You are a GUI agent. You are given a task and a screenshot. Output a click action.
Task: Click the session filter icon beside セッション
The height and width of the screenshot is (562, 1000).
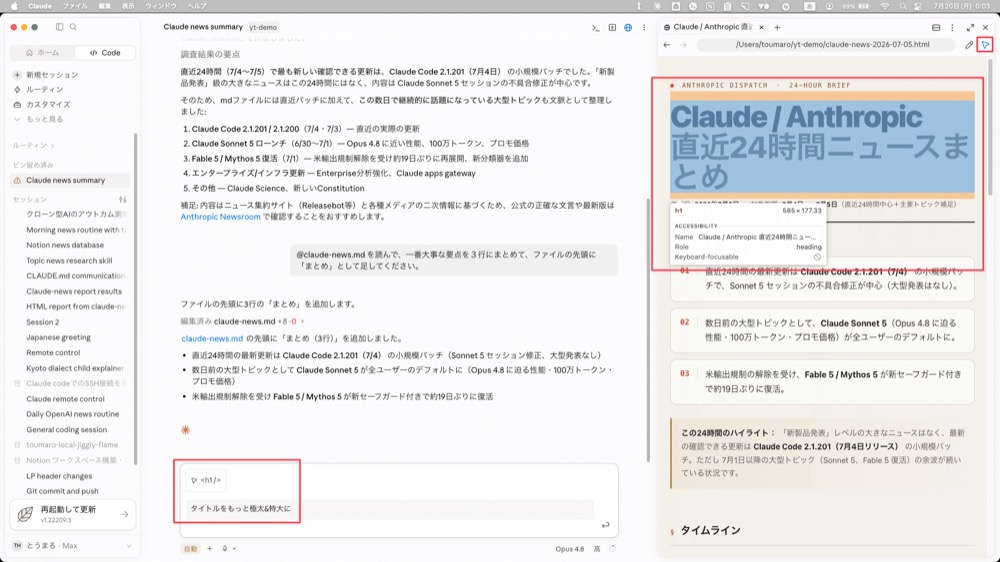click(x=122, y=200)
